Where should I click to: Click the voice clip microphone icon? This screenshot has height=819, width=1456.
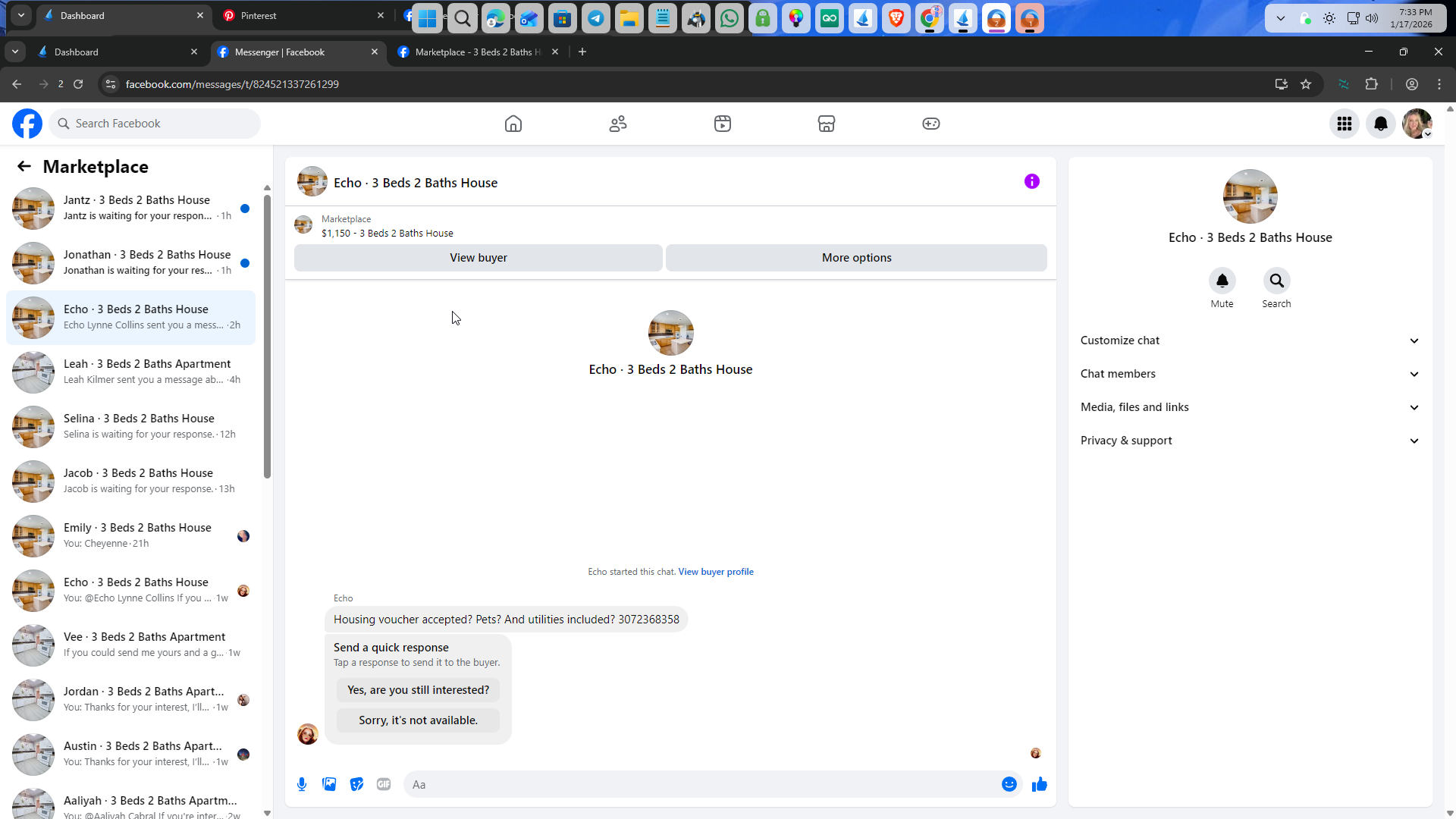[302, 784]
